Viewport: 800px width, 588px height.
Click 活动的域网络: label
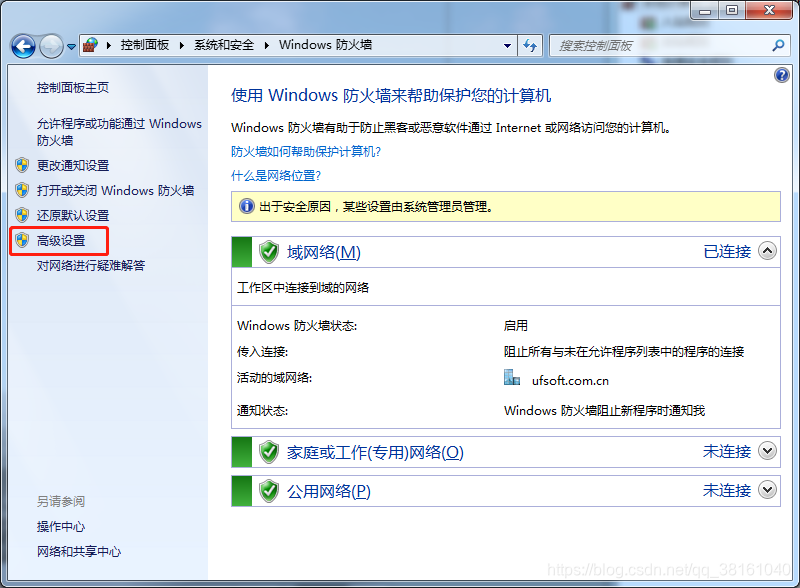[x=274, y=378]
